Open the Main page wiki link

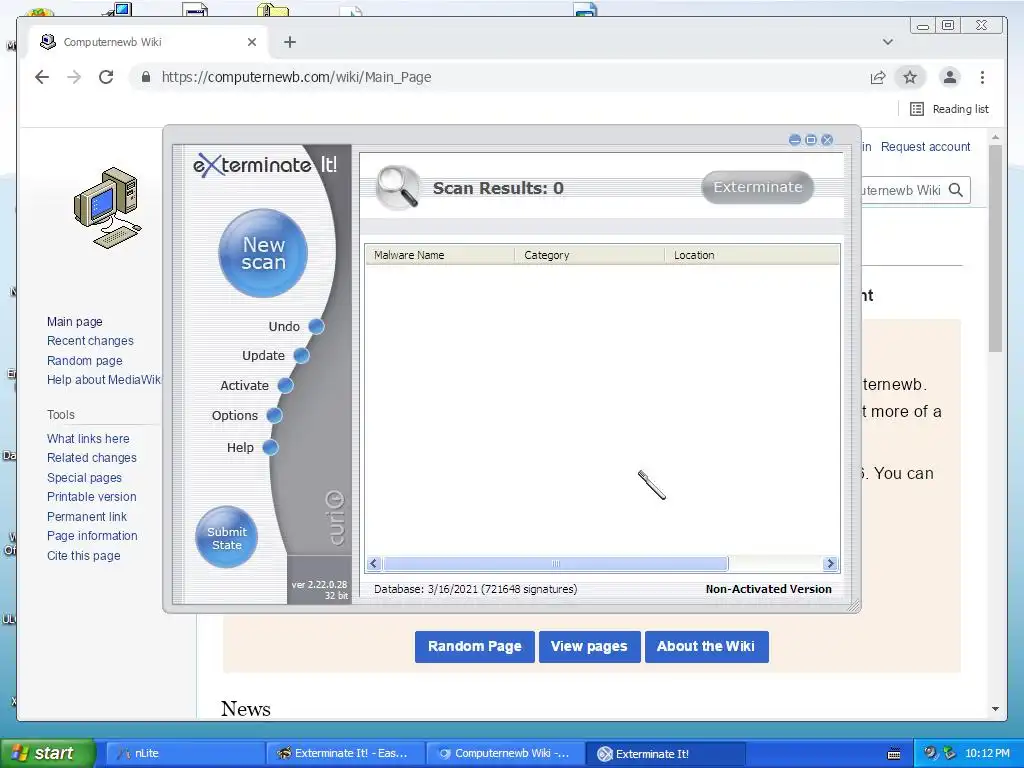click(x=74, y=321)
